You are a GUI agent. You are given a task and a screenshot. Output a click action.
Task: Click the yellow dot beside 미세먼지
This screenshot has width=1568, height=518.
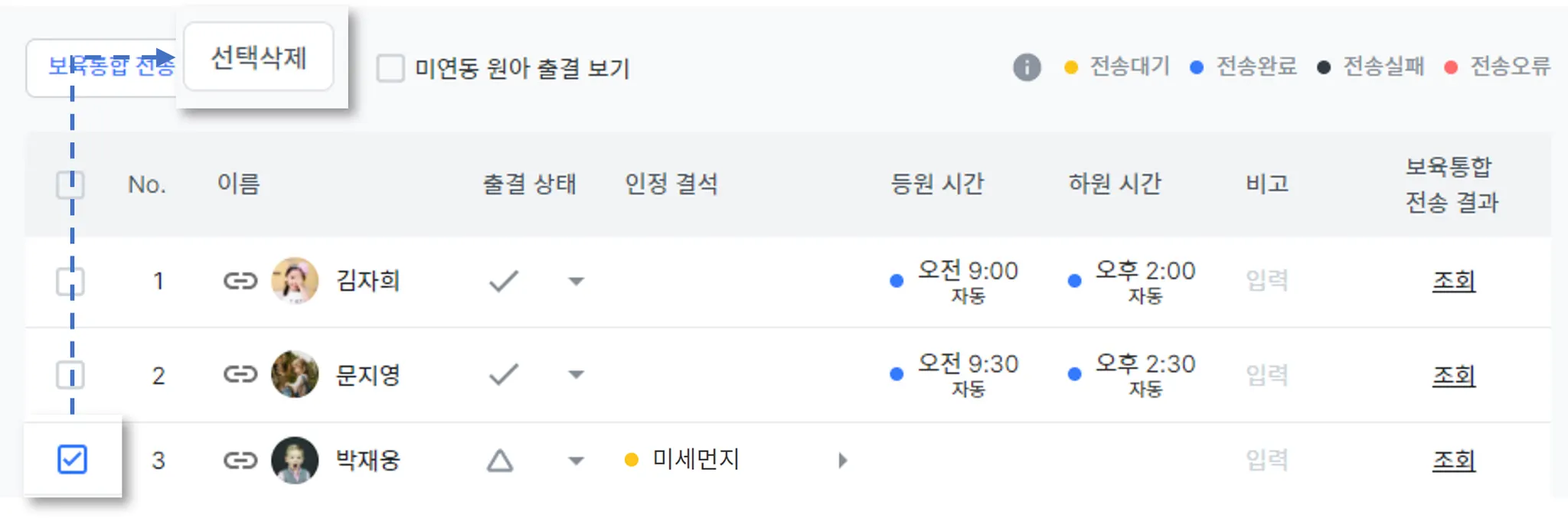click(632, 460)
